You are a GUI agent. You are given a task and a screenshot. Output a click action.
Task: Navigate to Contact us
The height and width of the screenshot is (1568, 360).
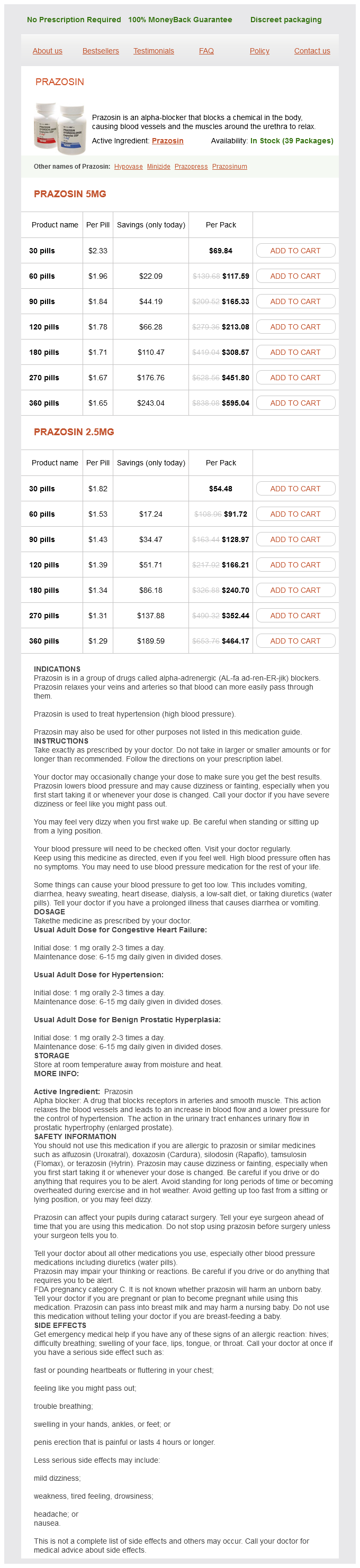pyautogui.click(x=312, y=51)
